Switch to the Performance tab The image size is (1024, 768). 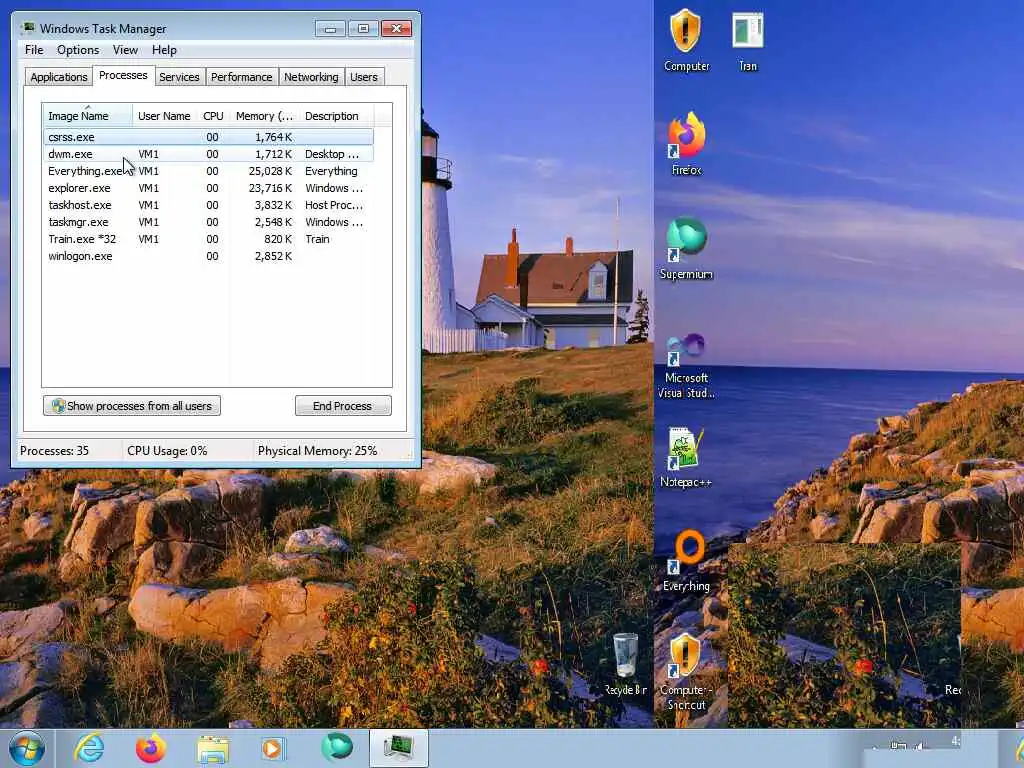point(242,77)
